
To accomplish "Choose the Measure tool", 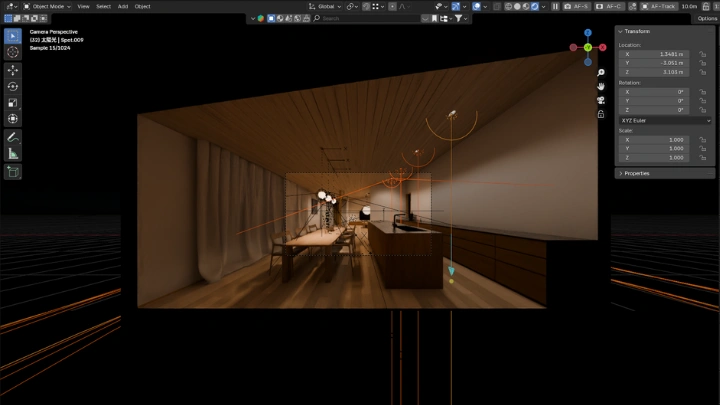I will pyautogui.click(x=13, y=153).
